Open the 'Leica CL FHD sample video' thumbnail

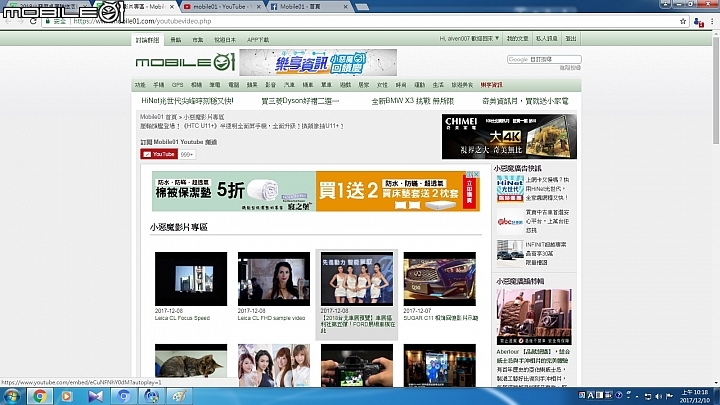[274, 279]
